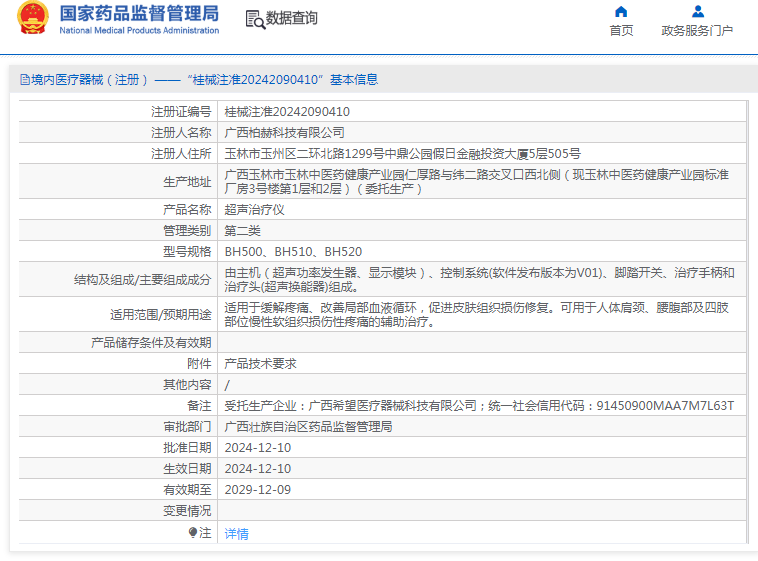
Task: Click the lightbulb icon beside 注
Action: 193,533
